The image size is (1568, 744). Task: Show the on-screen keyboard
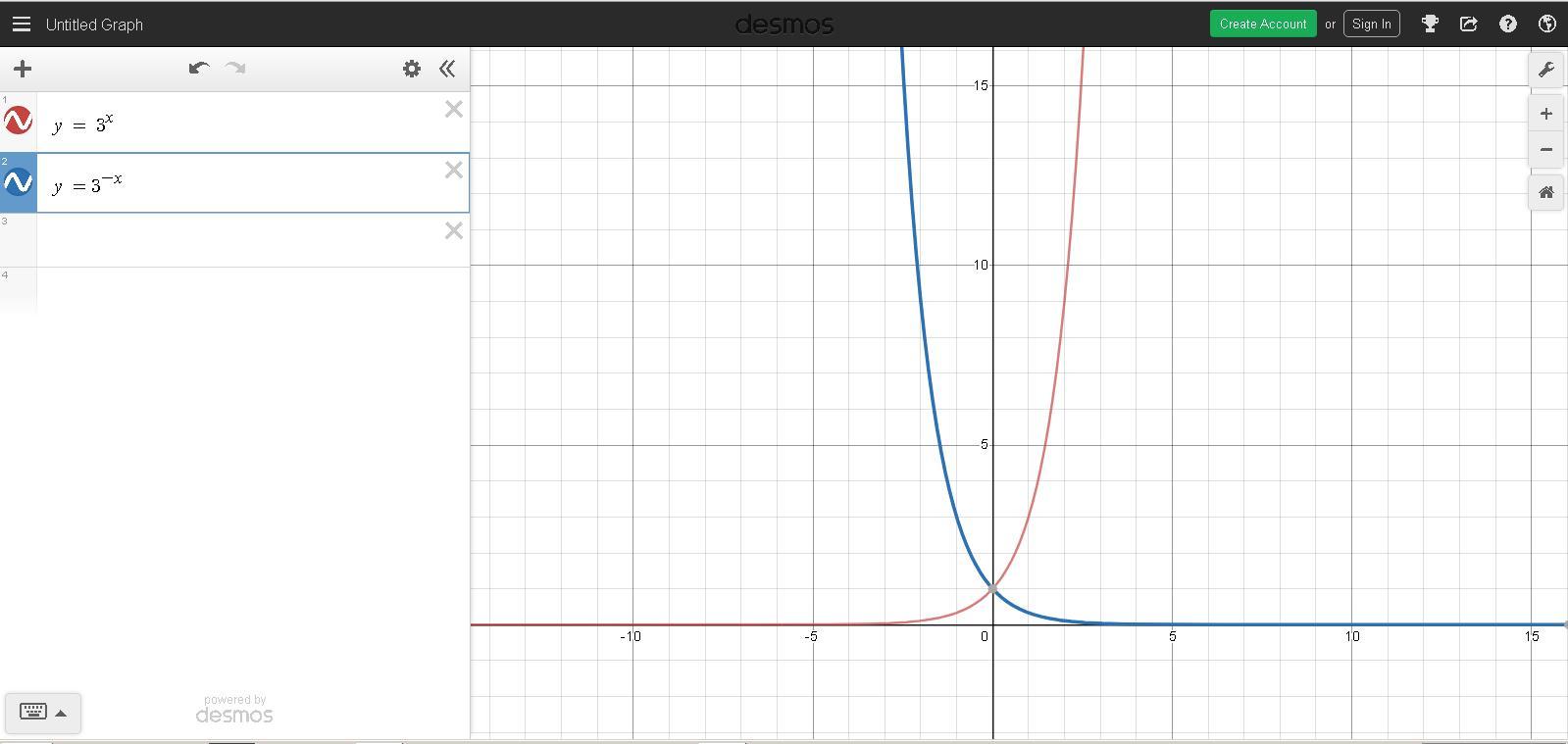click(43, 713)
